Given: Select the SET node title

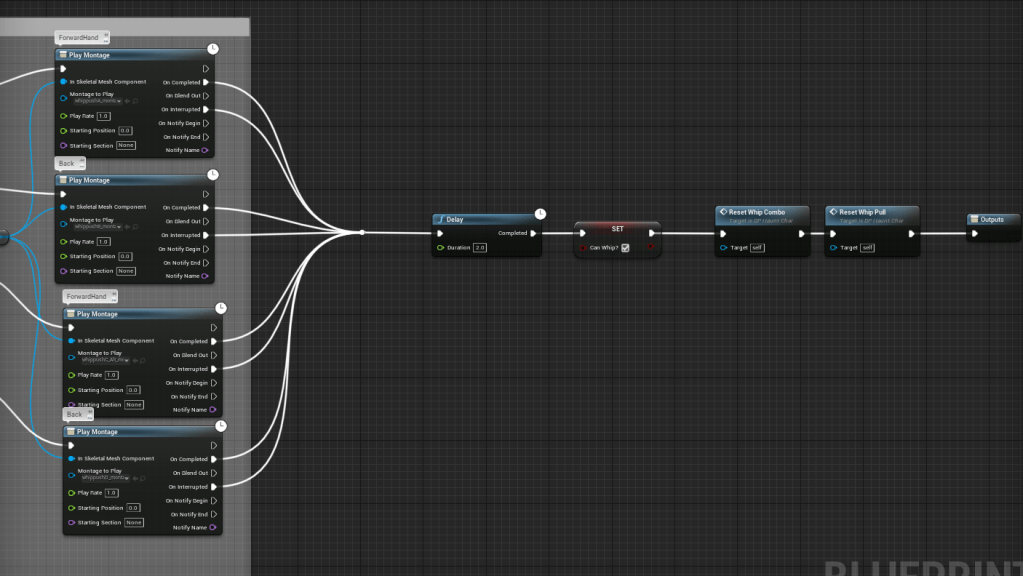Looking at the screenshot, I should (x=617, y=228).
